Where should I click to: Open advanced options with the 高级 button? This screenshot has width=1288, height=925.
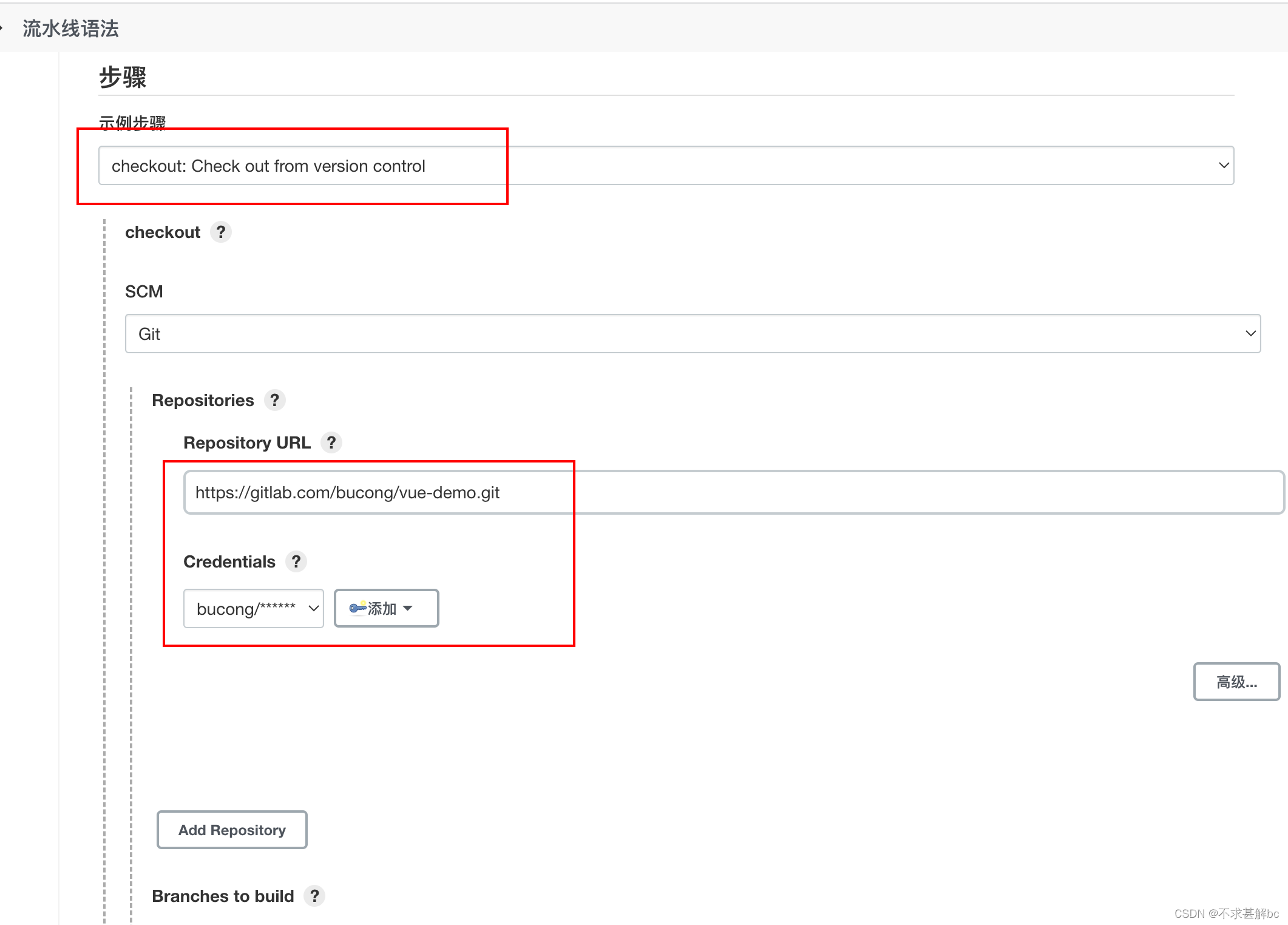[1236, 682]
